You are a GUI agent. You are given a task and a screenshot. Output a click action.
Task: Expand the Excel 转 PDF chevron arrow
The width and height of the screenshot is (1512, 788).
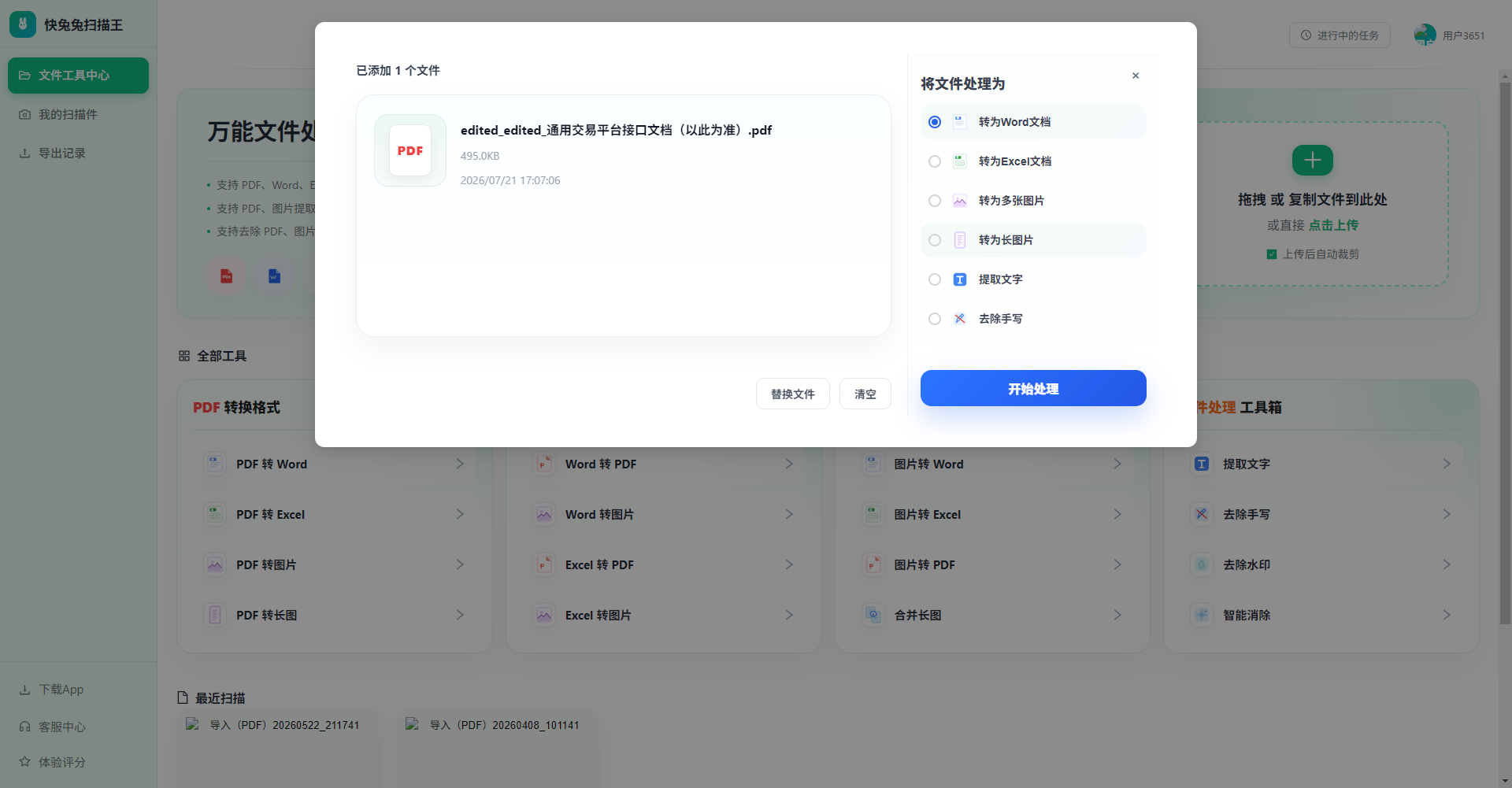tap(789, 564)
